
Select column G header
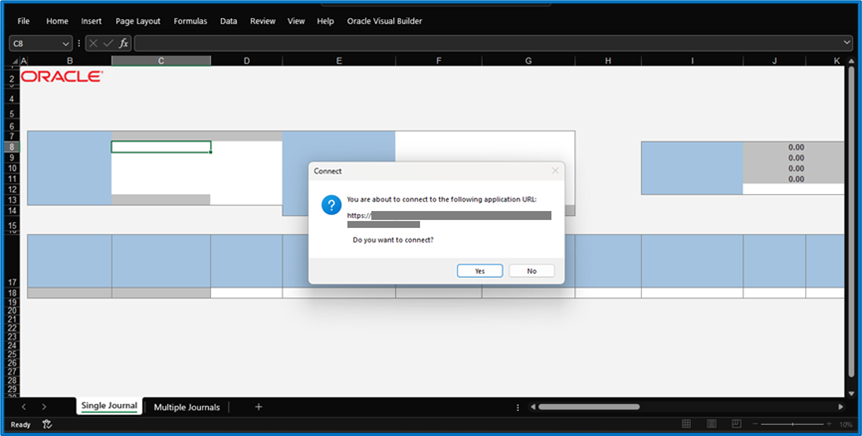click(x=528, y=61)
